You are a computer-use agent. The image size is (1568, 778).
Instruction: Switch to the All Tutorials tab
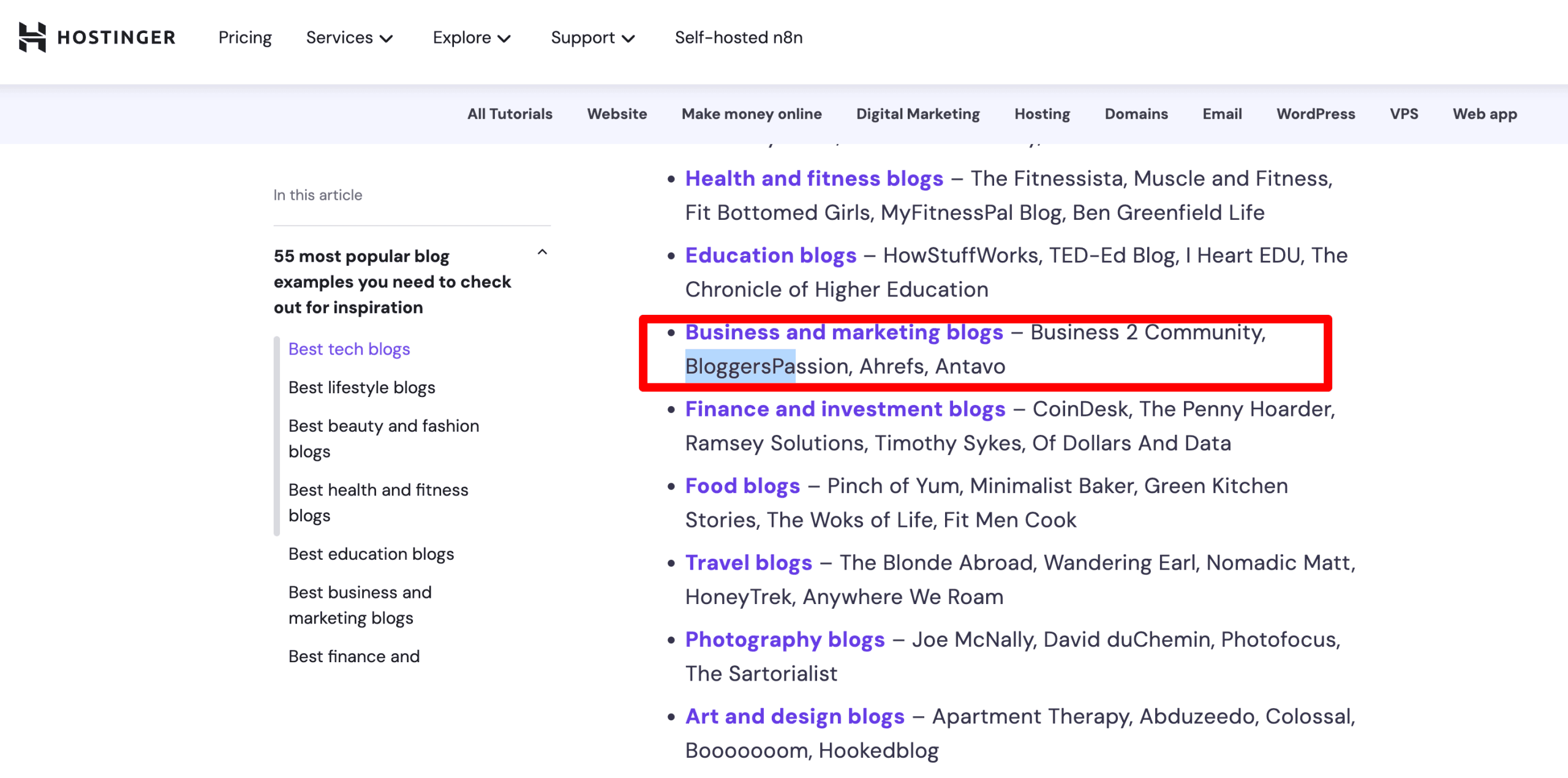[x=510, y=113]
